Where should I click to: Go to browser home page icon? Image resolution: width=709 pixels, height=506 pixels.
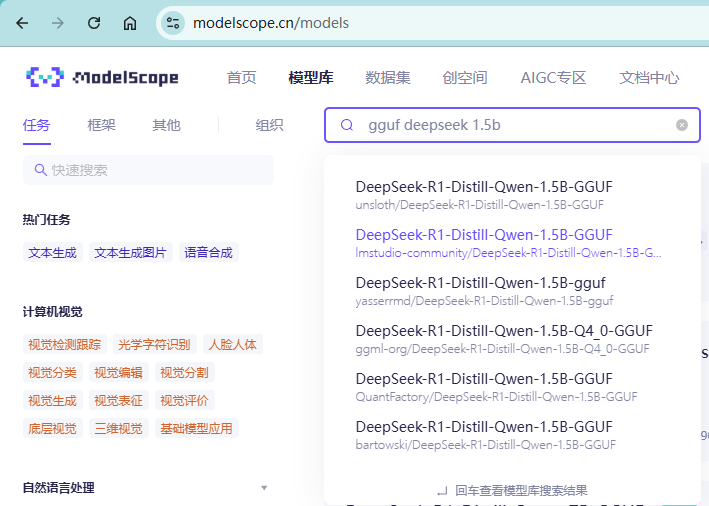point(130,23)
